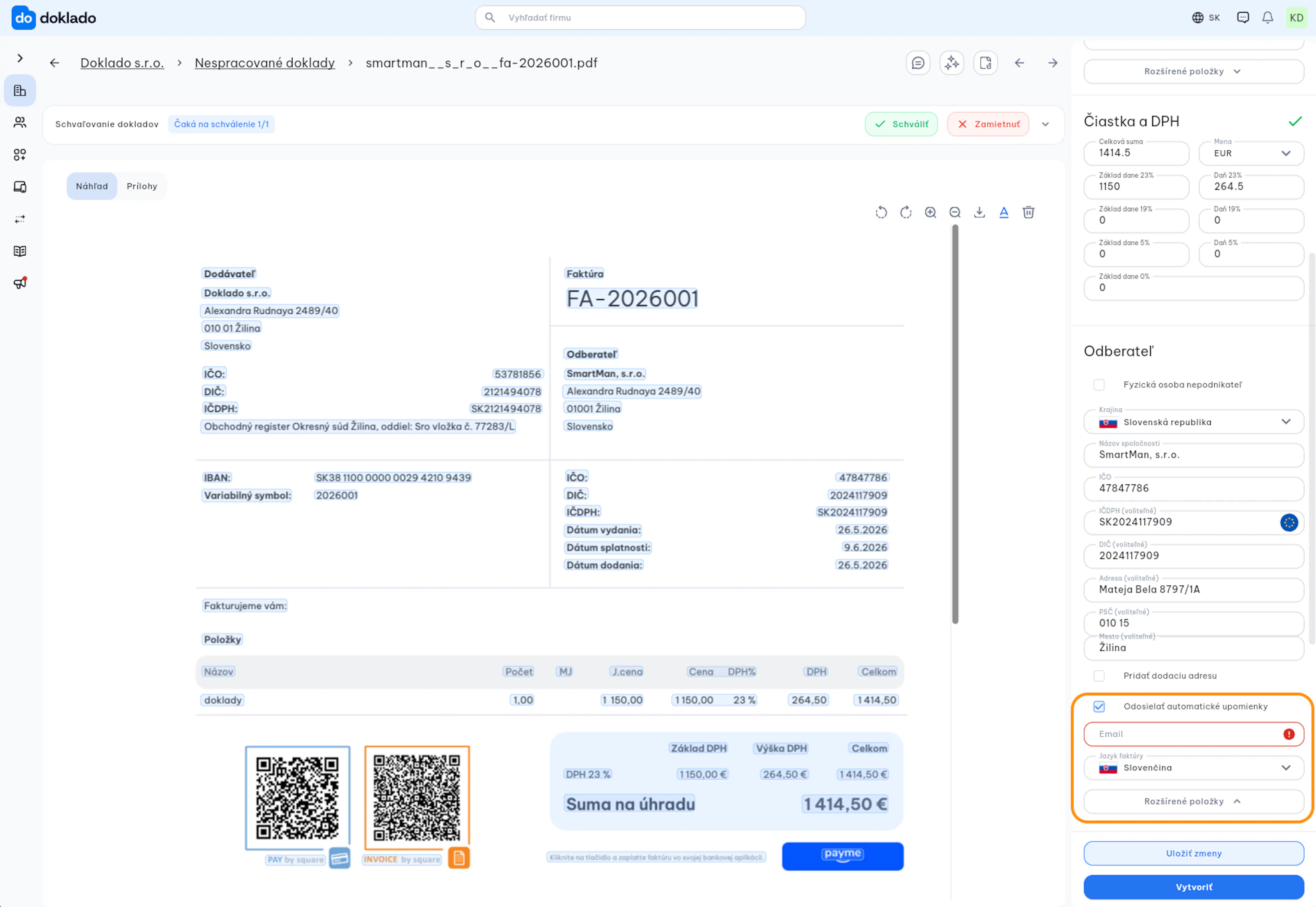Open the Jazyk faktúry dropdown
Image resolution: width=1316 pixels, height=907 pixels.
[x=1194, y=768]
